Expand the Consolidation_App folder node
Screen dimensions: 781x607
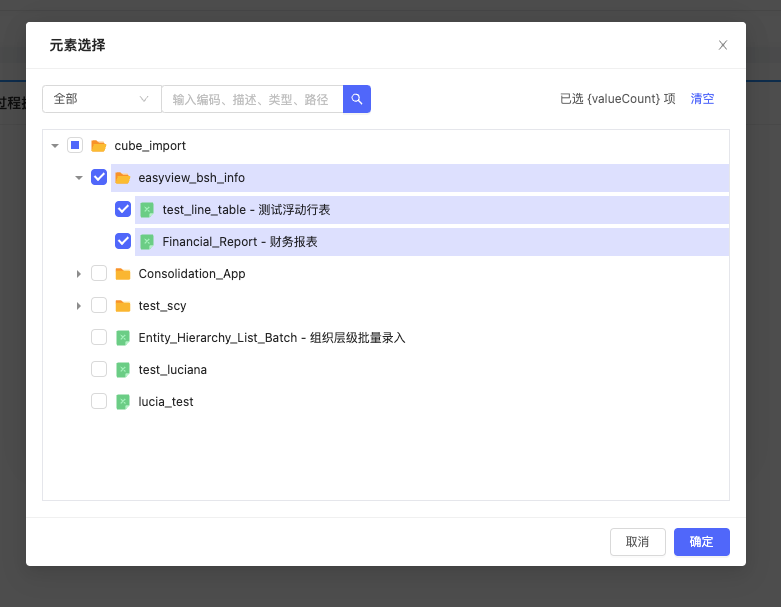79,274
